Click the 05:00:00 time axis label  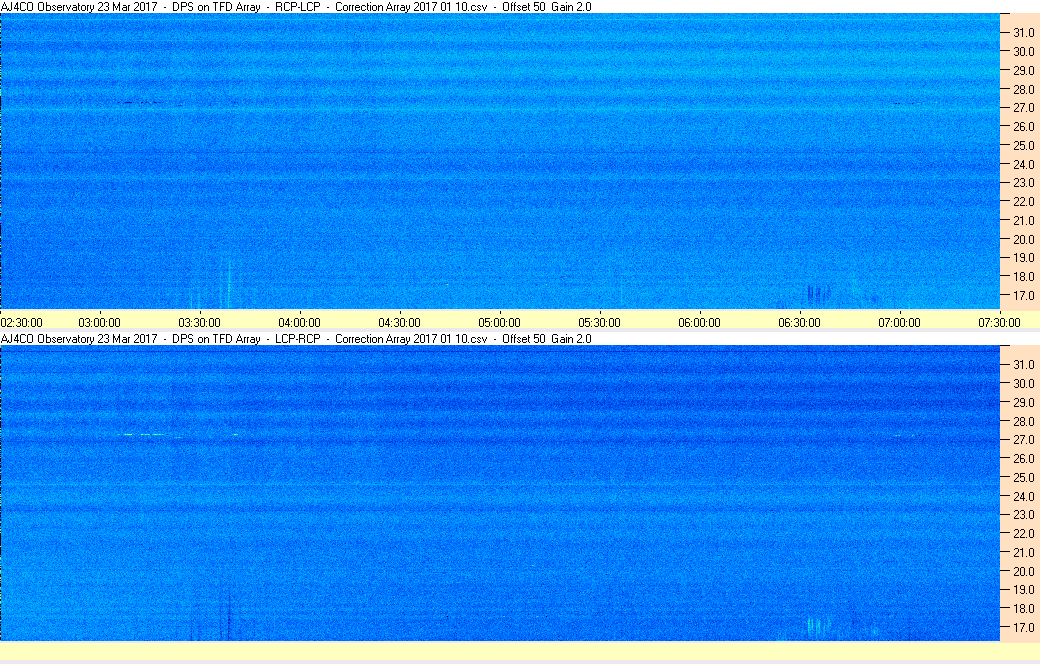coord(499,322)
